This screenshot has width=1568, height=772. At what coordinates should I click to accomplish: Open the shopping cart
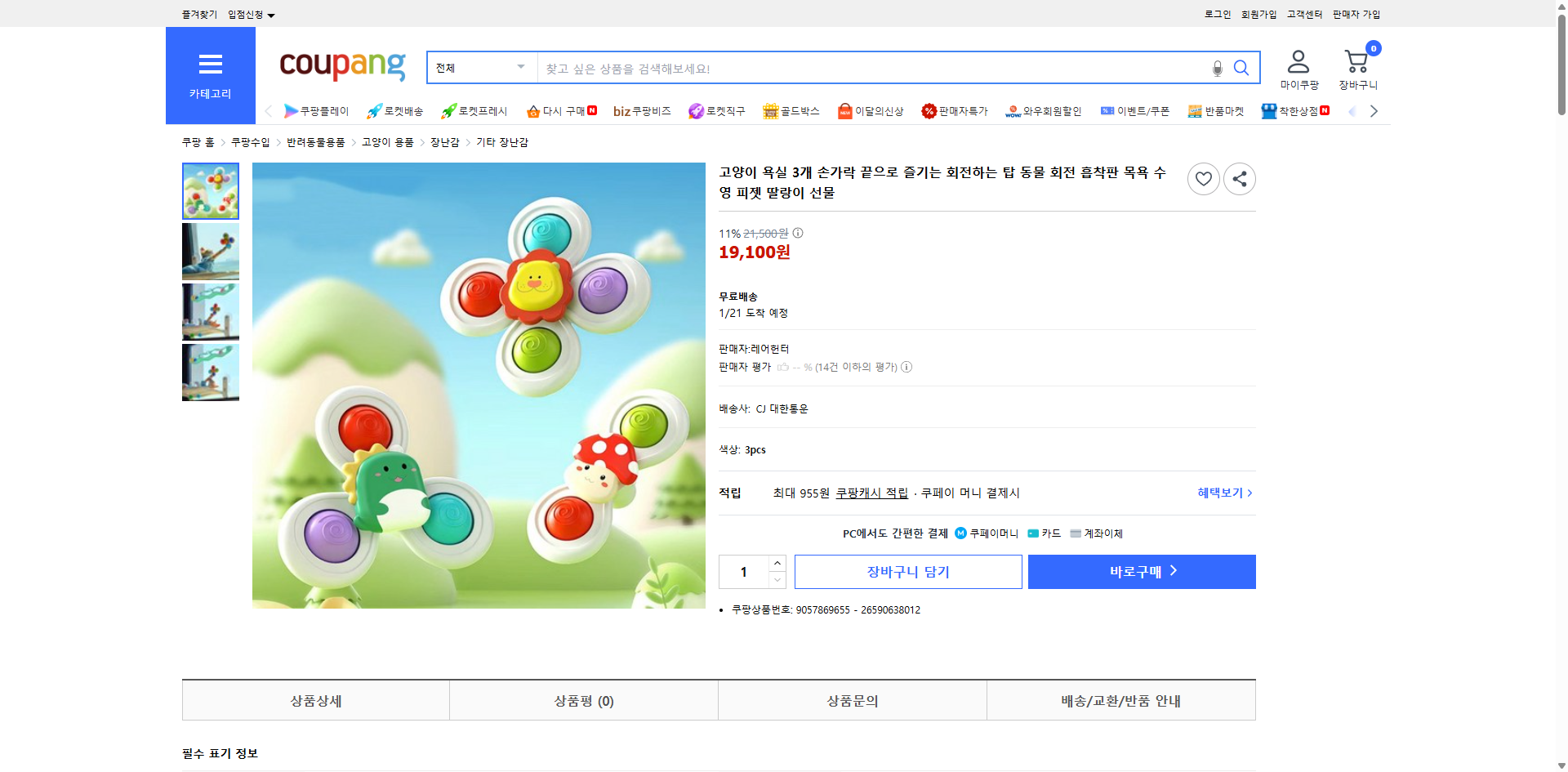point(1356,61)
